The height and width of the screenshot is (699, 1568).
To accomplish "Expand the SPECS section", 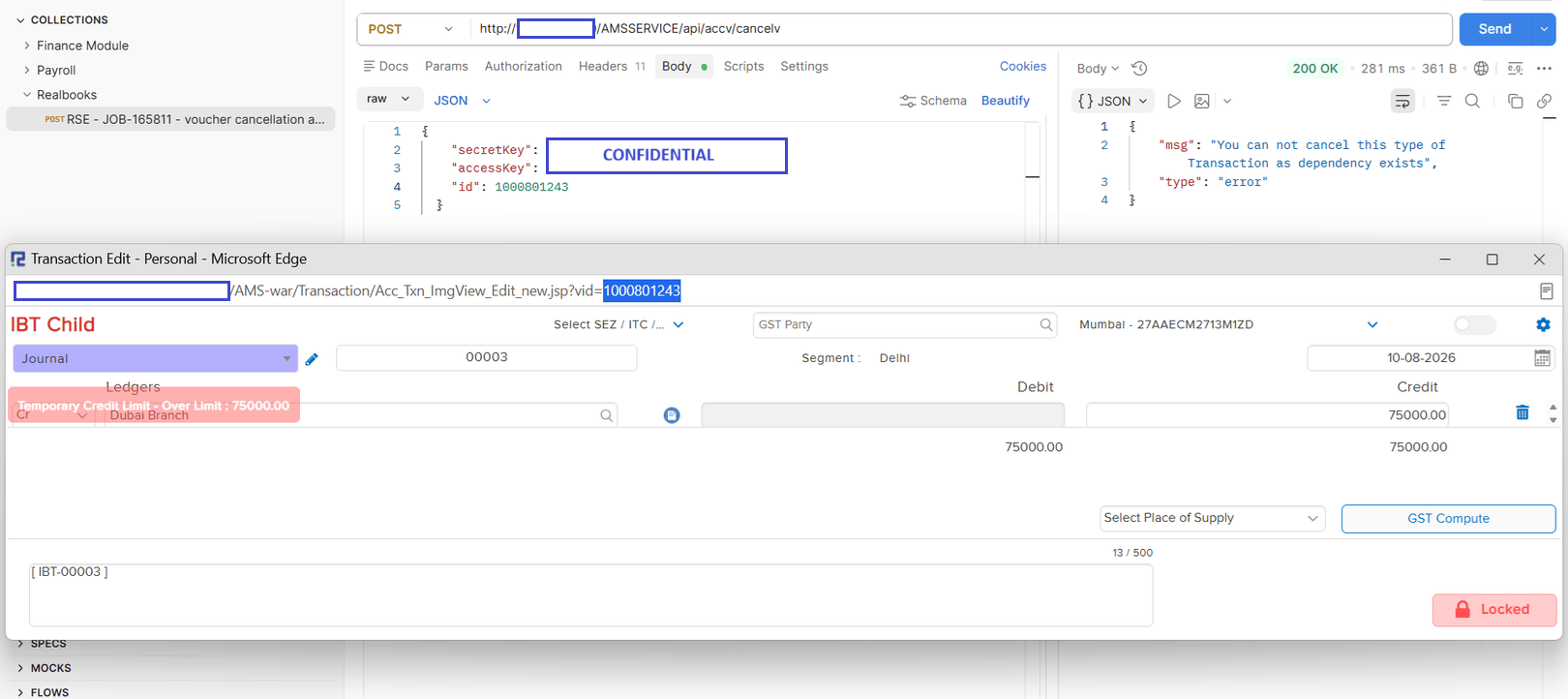I will pos(20,644).
